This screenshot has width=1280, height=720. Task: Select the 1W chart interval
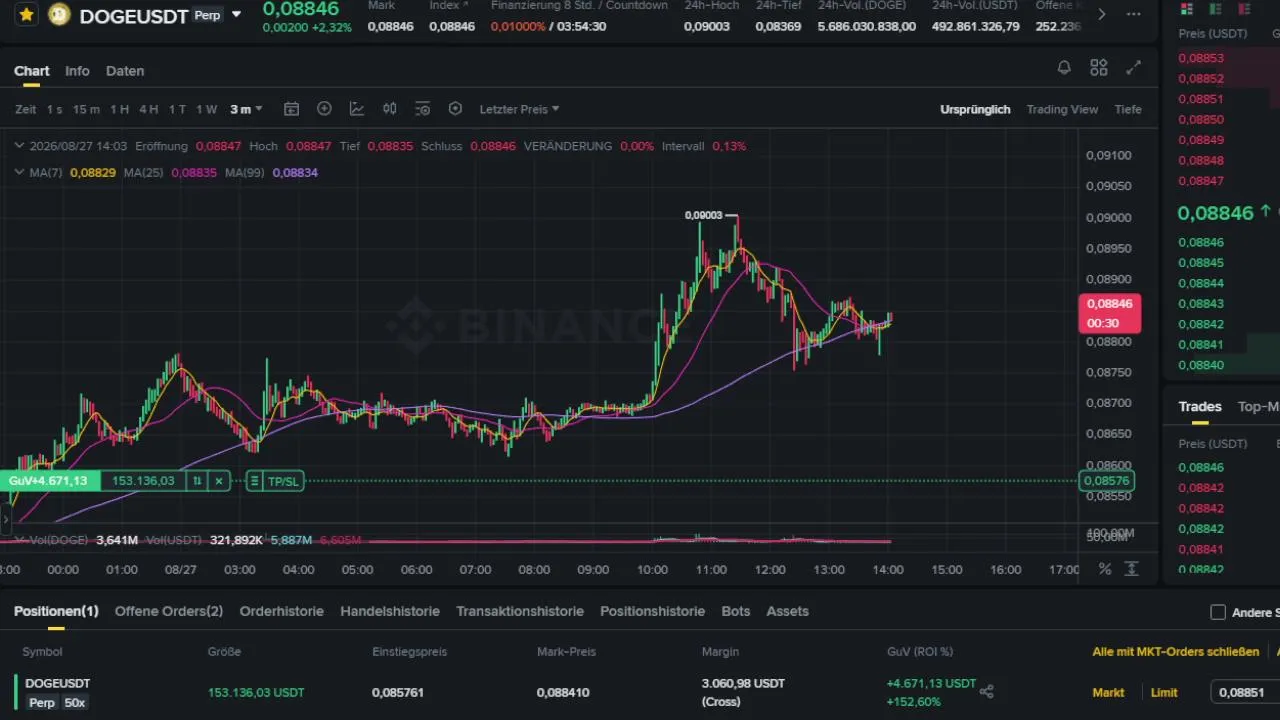[x=206, y=109]
